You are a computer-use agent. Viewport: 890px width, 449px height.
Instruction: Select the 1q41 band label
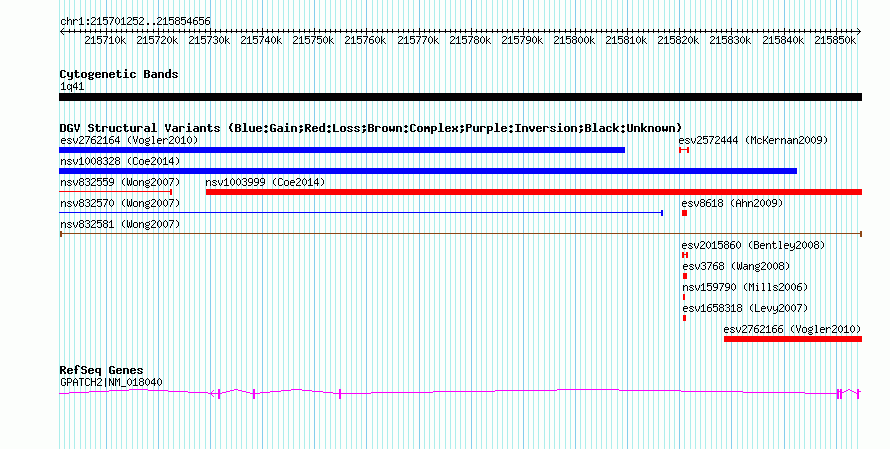click(x=72, y=87)
